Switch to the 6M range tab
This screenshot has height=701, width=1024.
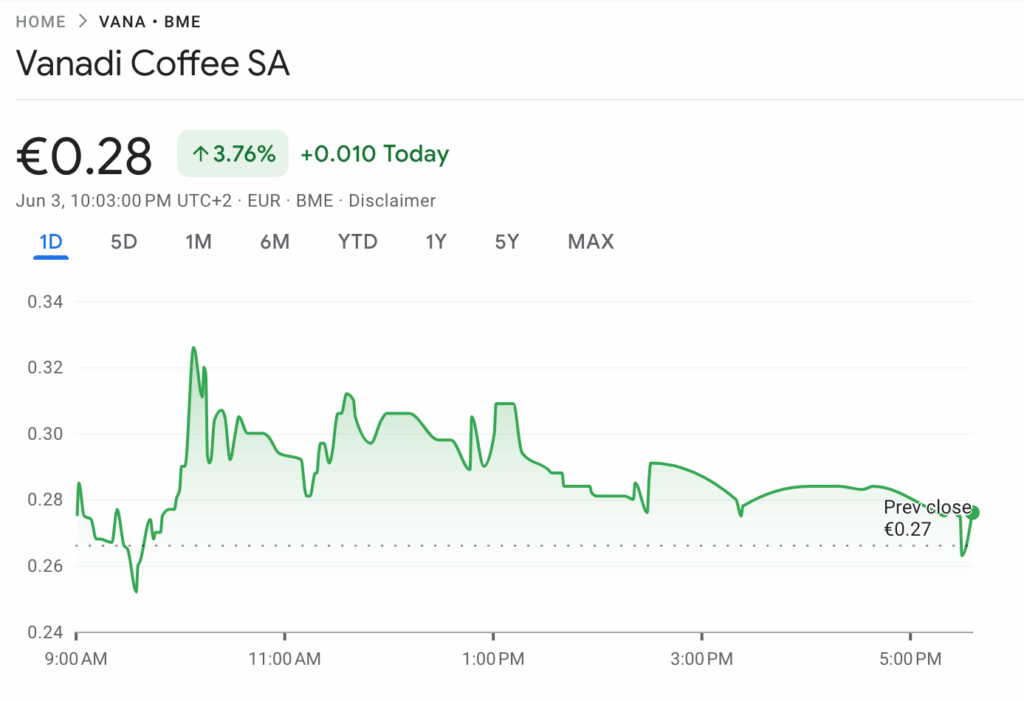(274, 242)
